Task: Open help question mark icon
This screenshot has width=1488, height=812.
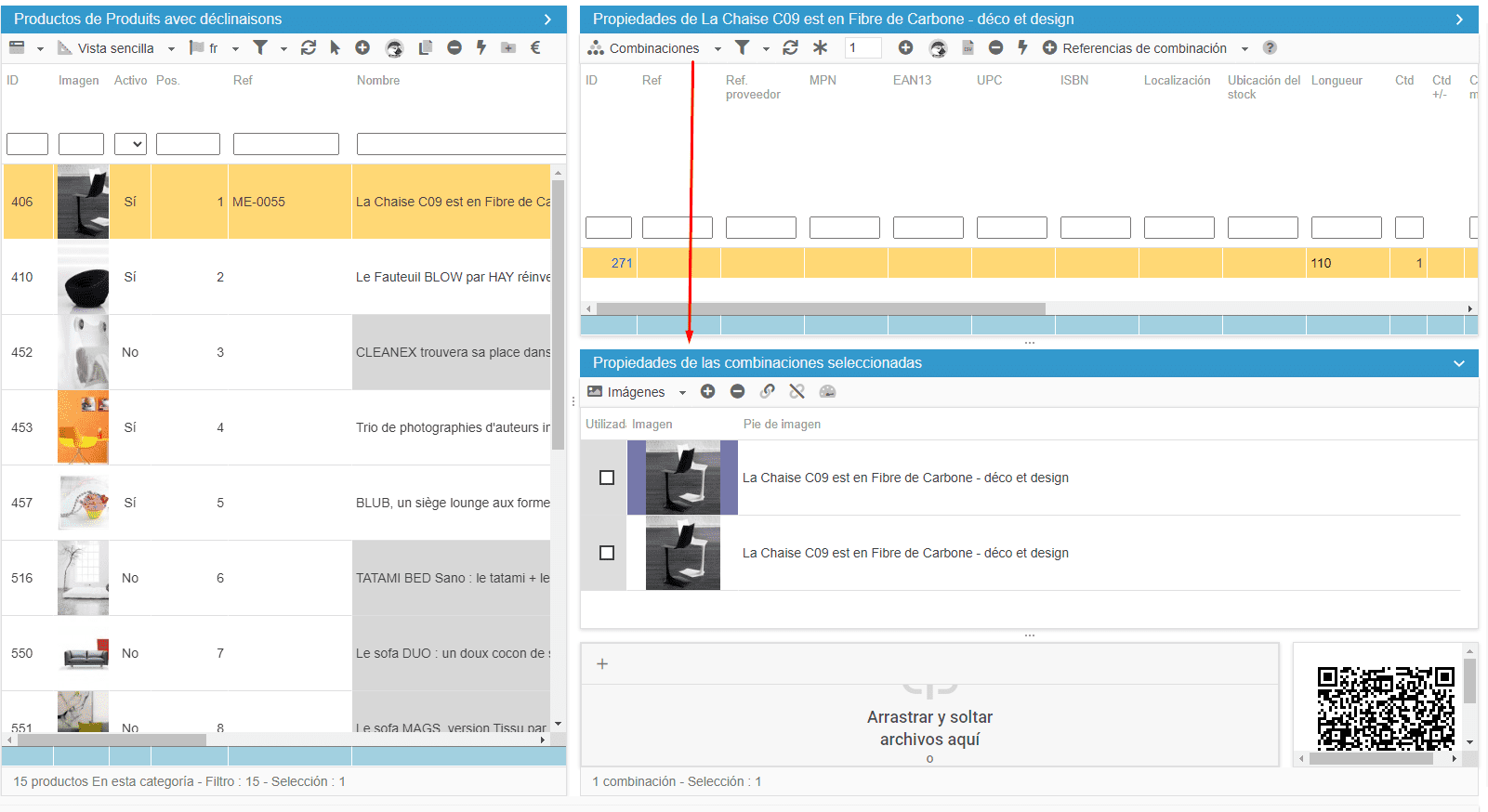Action: 1270,47
